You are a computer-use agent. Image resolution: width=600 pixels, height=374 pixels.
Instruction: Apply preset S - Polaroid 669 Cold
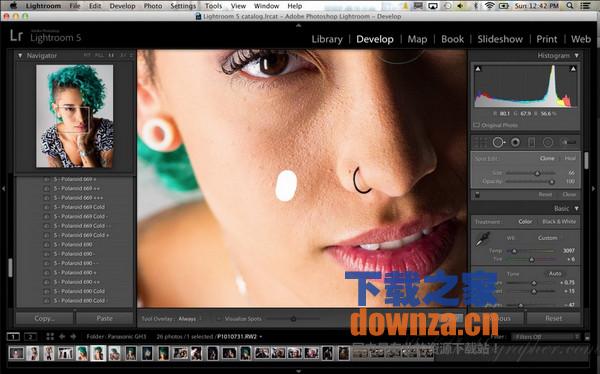[79, 207]
